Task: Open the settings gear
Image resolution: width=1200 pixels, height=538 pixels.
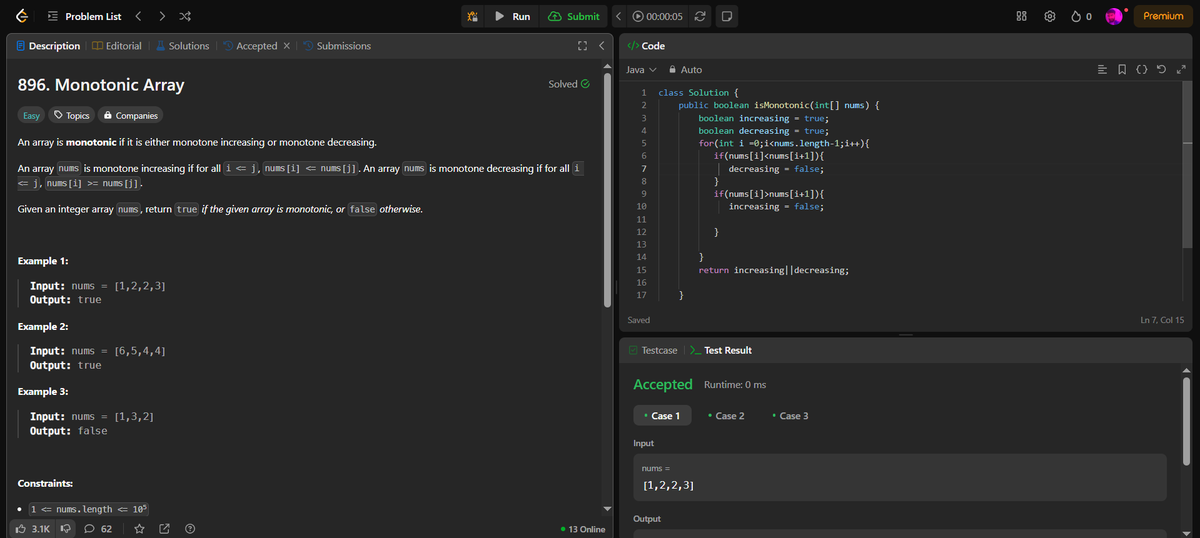Action: 1050,16
